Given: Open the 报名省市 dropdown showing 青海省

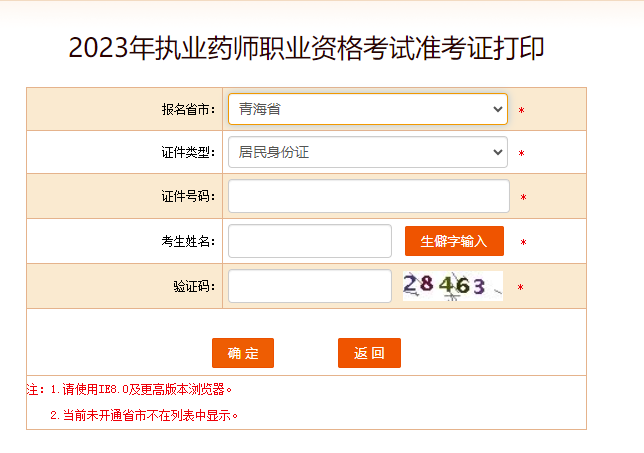Looking at the screenshot, I should 368,109.
